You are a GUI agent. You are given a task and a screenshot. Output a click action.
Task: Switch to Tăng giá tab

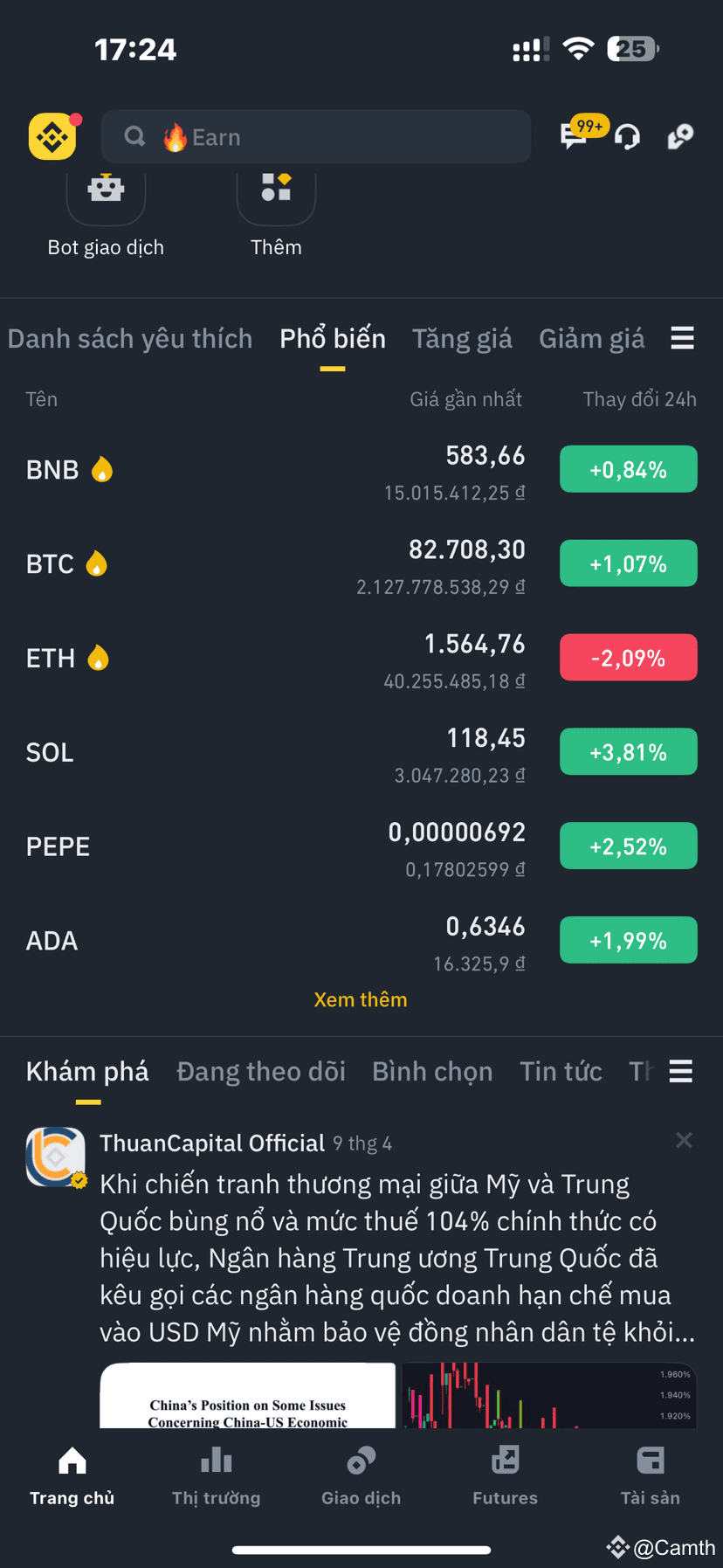[x=462, y=339]
